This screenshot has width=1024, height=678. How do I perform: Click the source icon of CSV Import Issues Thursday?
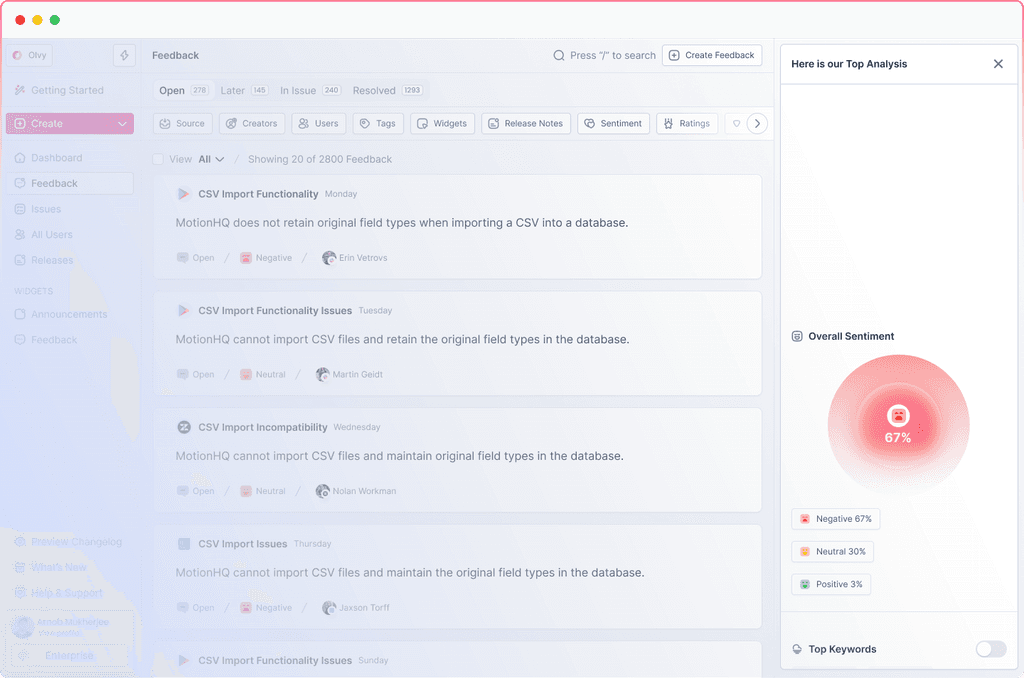click(184, 544)
